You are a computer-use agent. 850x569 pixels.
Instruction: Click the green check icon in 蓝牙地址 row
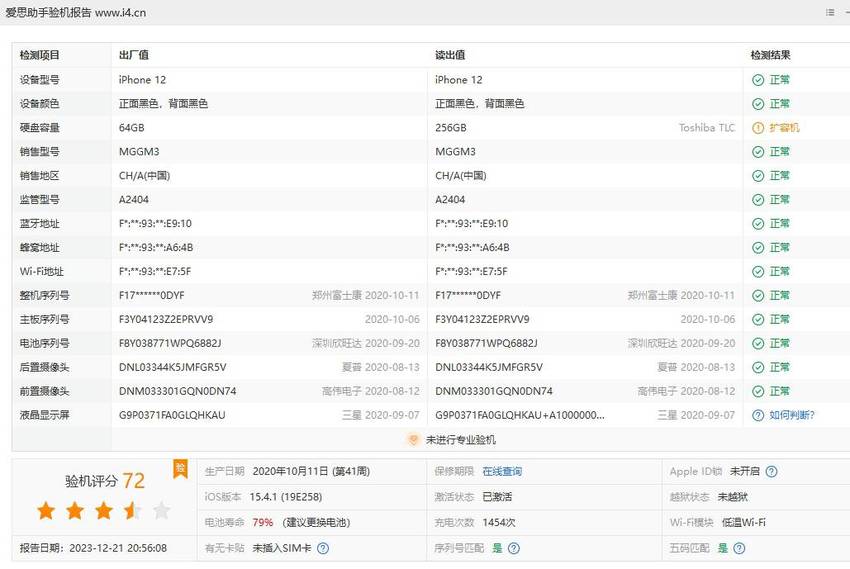758,224
